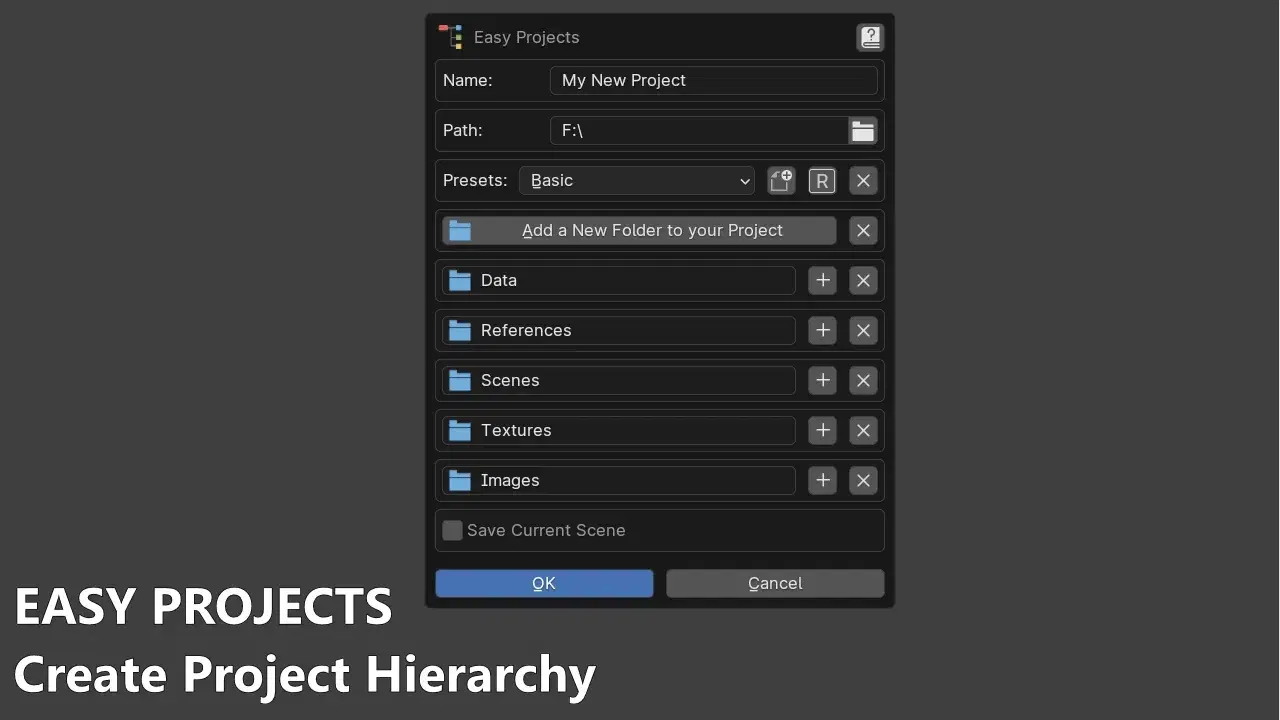Remove the References folder
Image resolution: width=1280 pixels, height=720 pixels.
point(863,330)
